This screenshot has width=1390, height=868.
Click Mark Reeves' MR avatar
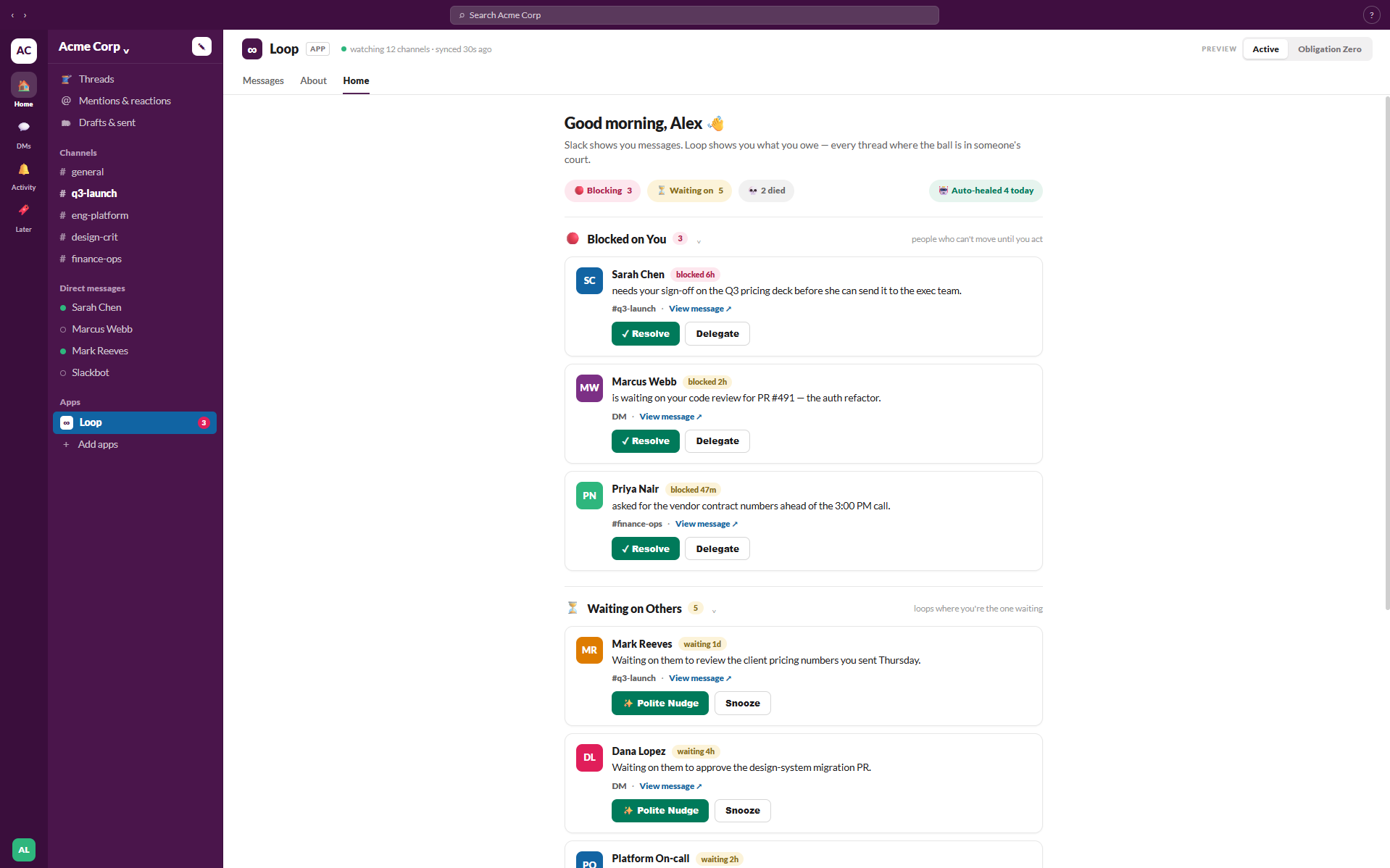[x=589, y=650]
